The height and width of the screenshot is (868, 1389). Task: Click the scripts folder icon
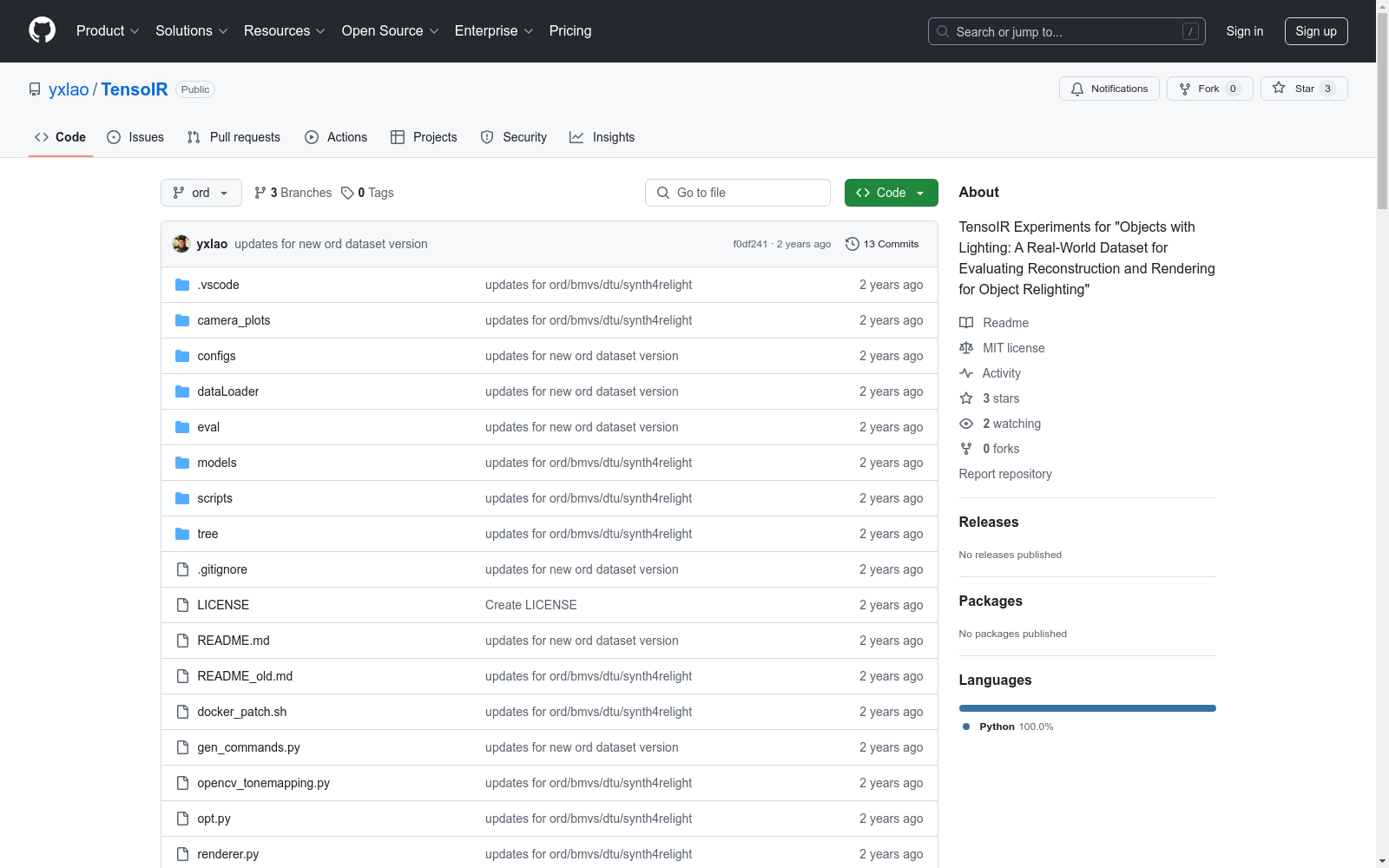pyautogui.click(x=182, y=498)
